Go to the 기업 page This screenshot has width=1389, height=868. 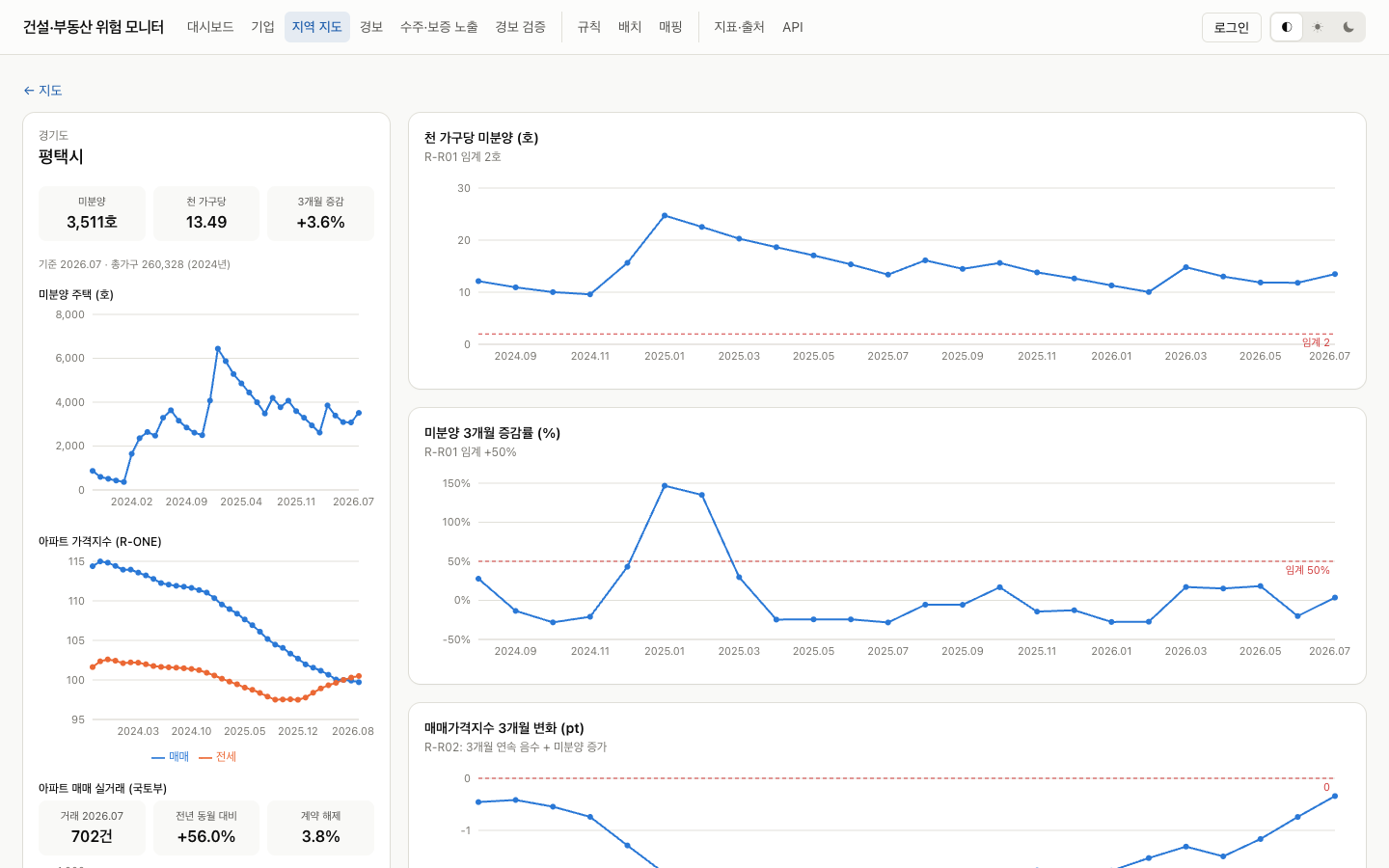tap(263, 27)
